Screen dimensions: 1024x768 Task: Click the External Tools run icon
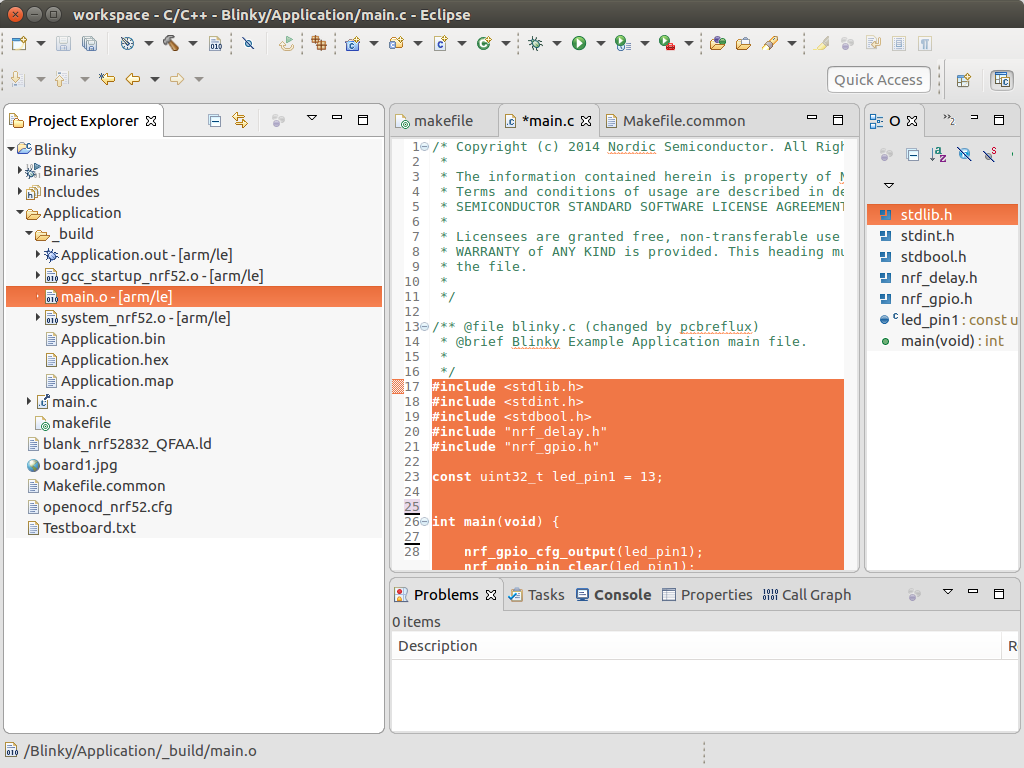pyautogui.click(x=667, y=44)
